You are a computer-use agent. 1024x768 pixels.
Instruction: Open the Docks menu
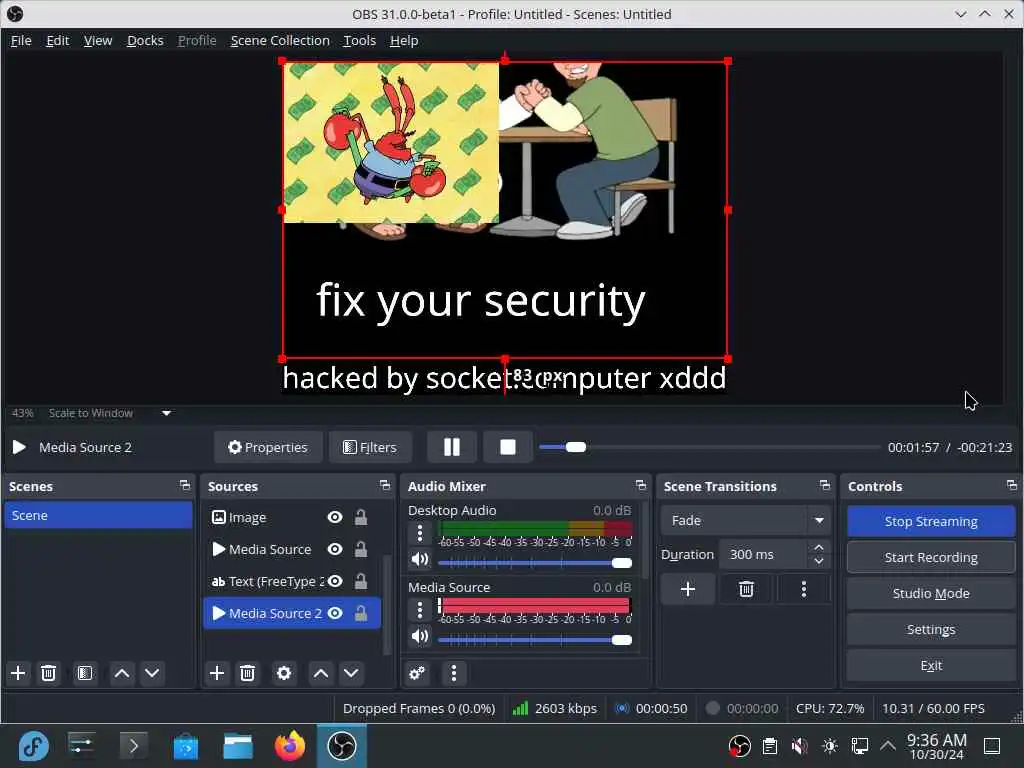click(x=145, y=40)
